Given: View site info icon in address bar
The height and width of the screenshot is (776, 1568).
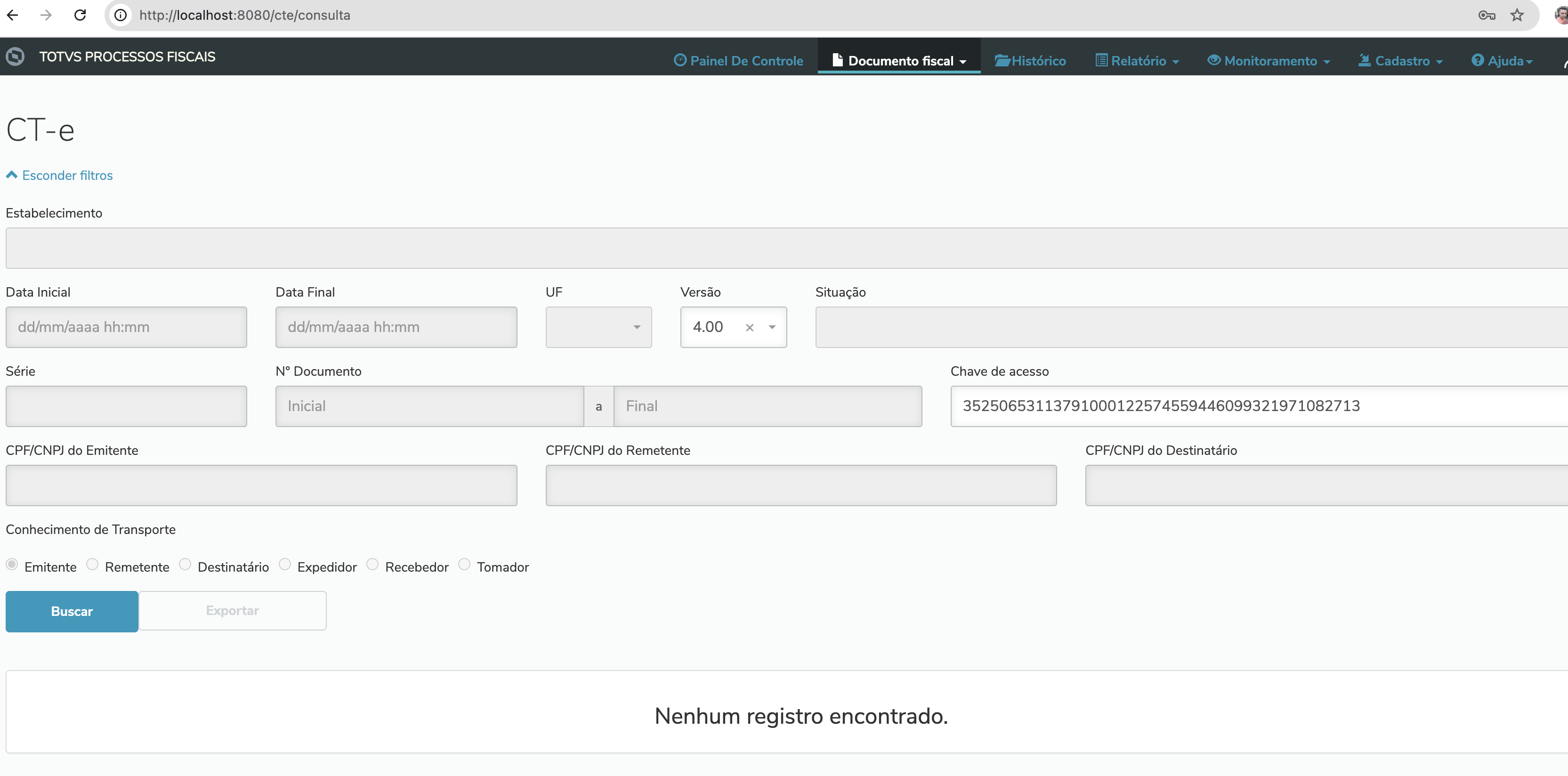Looking at the screenshot, I should tap(121, 15).
